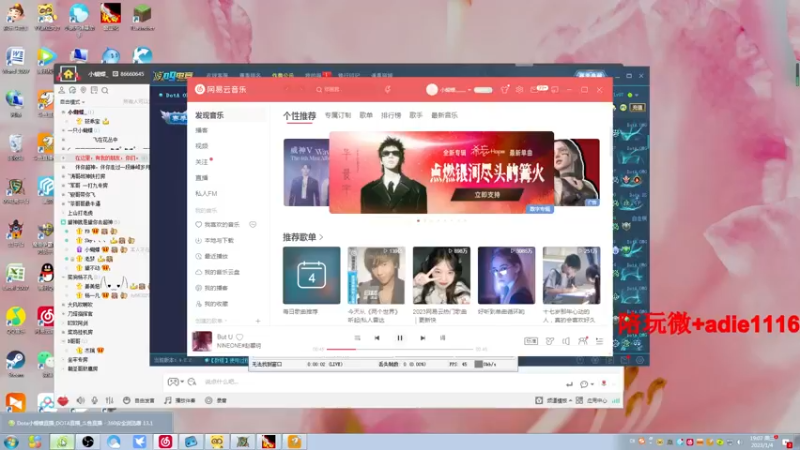Switch to mini mode icon in header
The width and height of the screenshot is (800, 450).
click(x=555, y=89)
